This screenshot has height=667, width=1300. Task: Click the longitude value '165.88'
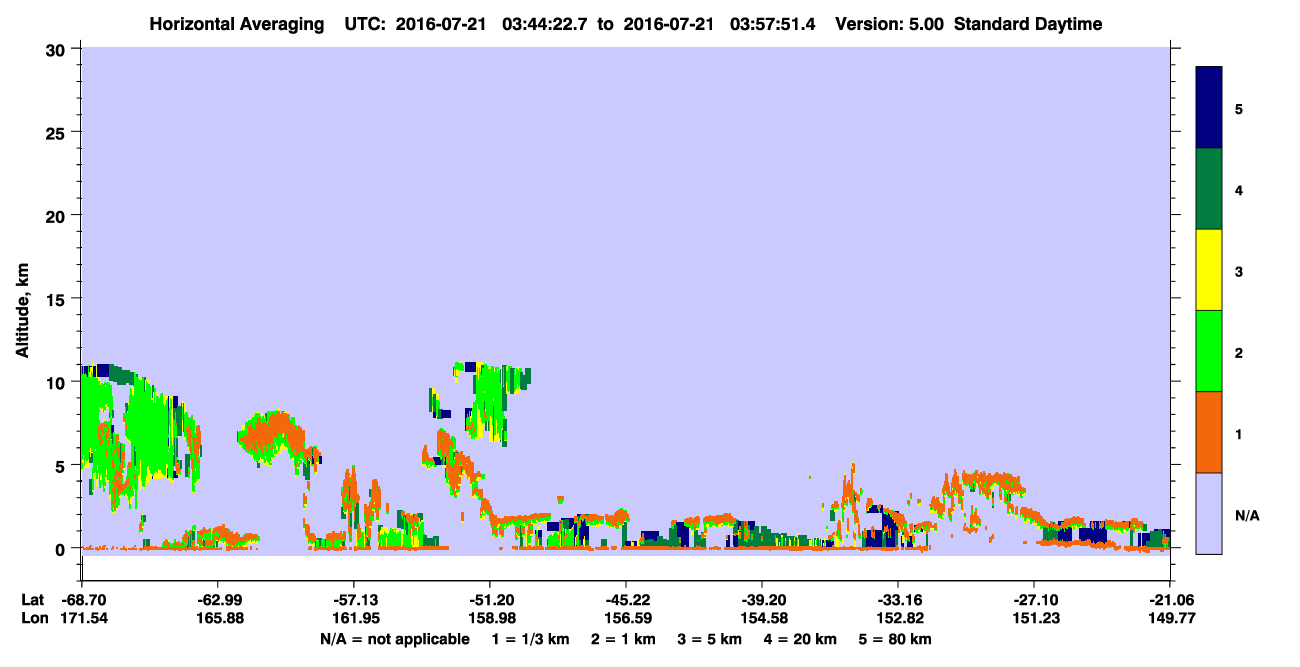[218, 619]
